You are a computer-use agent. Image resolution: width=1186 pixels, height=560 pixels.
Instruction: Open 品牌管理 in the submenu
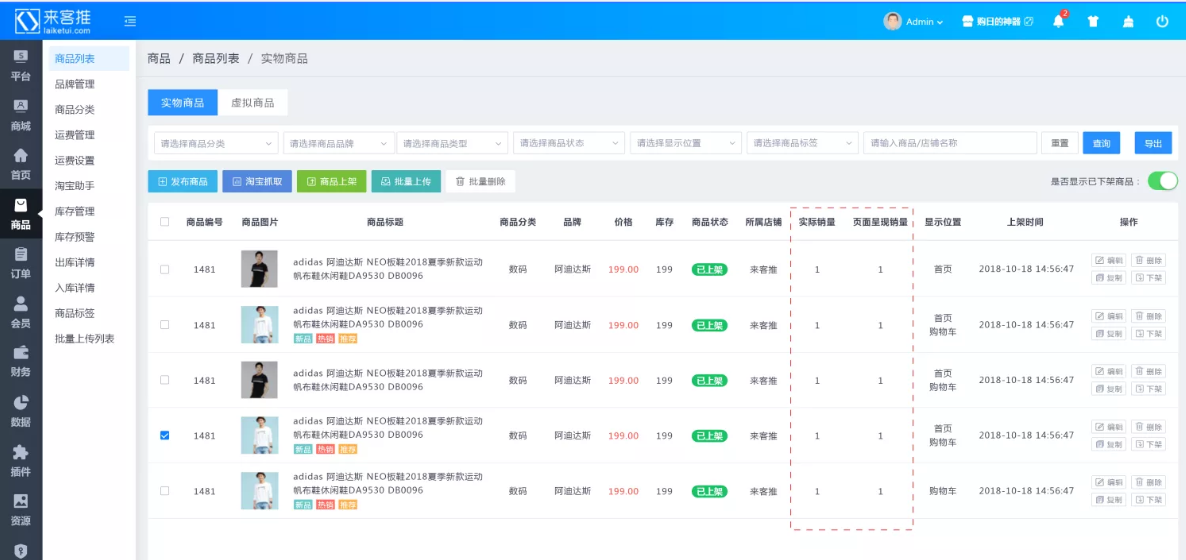click(x=75, y=84)
